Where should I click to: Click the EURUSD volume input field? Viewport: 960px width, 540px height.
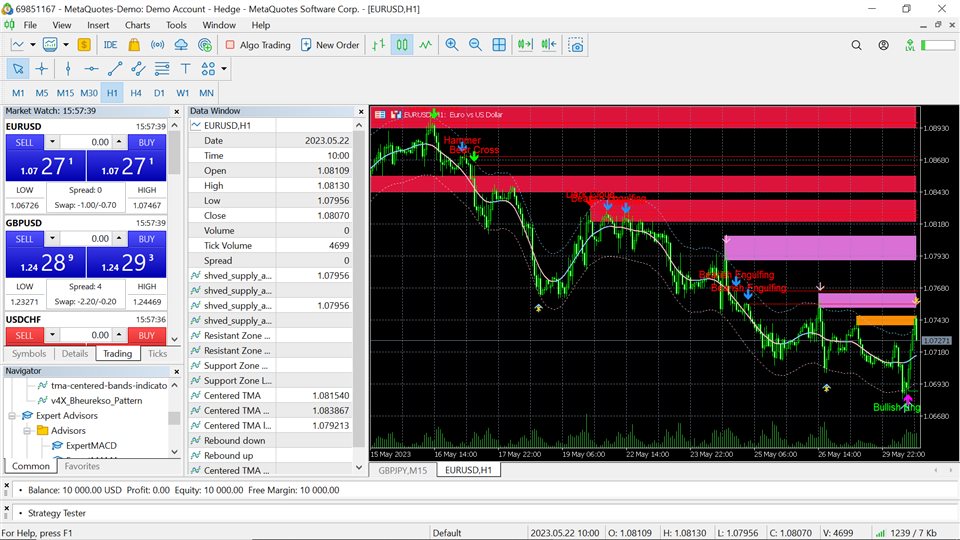pos(86,142)
